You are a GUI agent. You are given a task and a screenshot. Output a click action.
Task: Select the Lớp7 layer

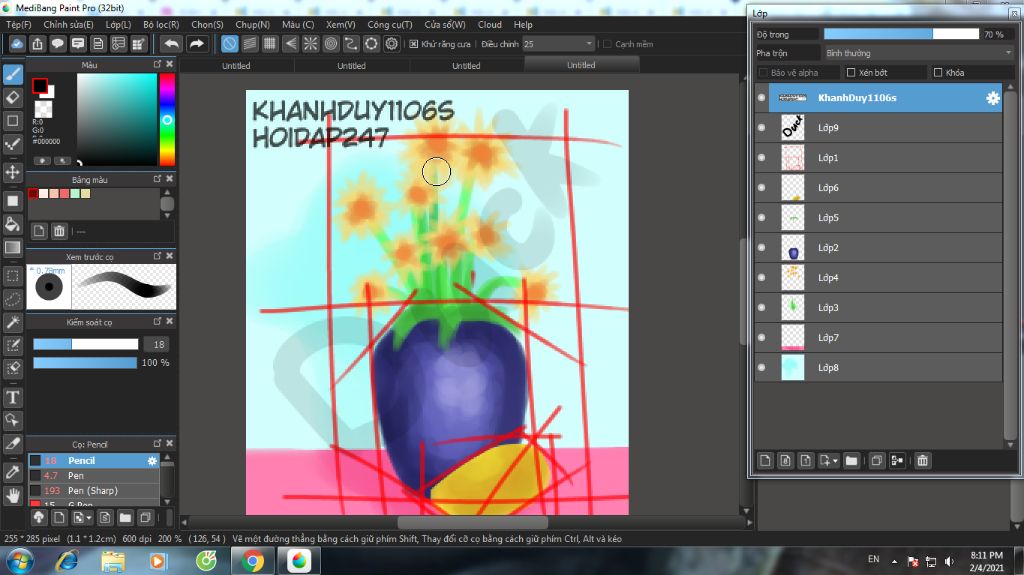(878, 338)
